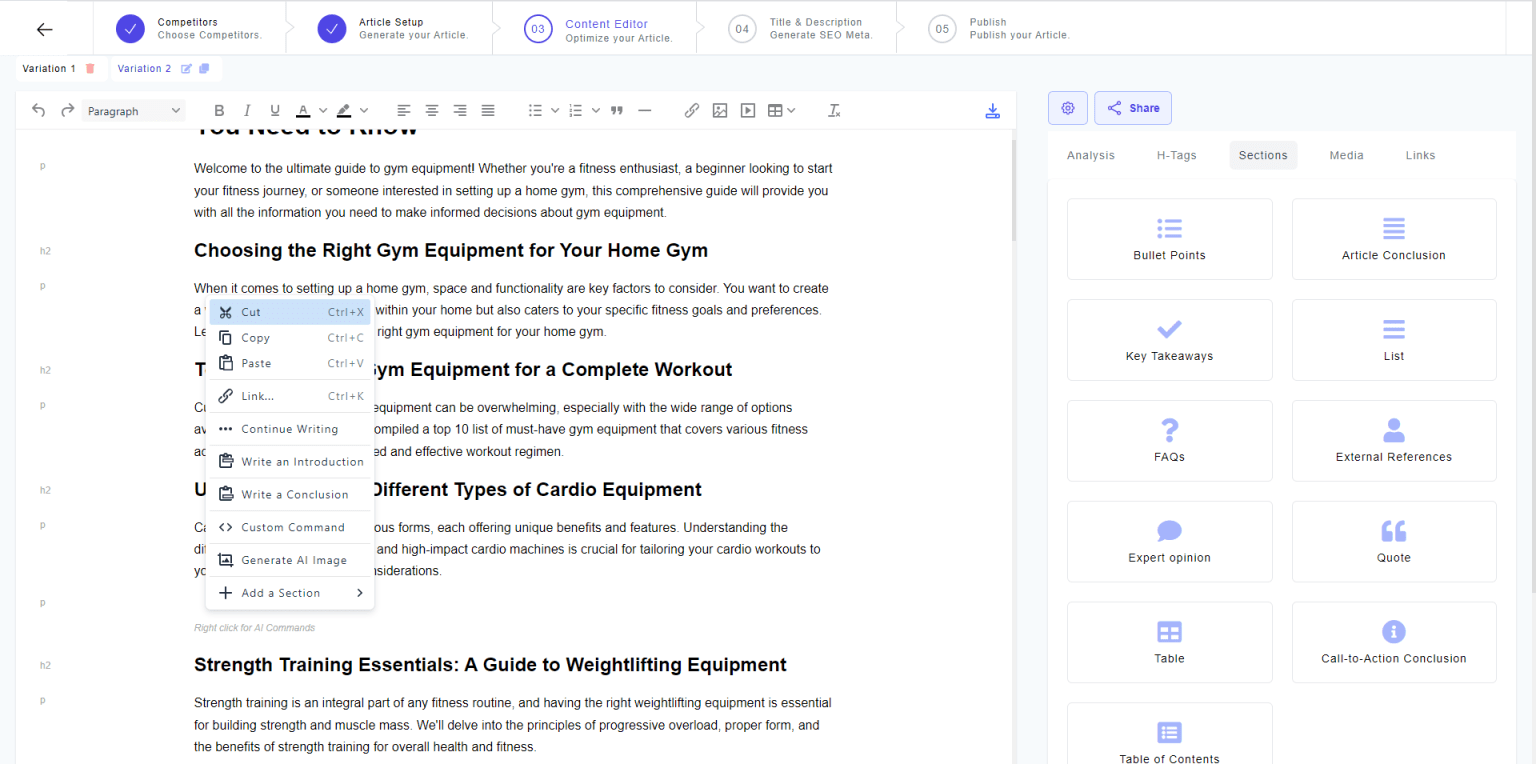Switch to the H-Tags tab
The image size is (1536, 764).
tap(1176, 155)
